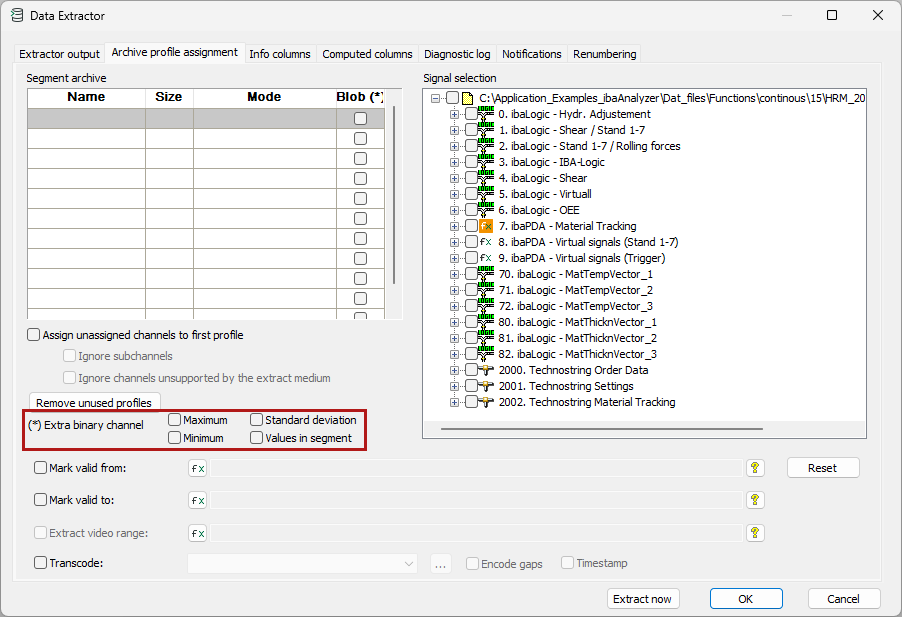The width and height of the screenshot is (902, 617).
Task: Confirm with the OK button
Action: click(x=746, y=599)
